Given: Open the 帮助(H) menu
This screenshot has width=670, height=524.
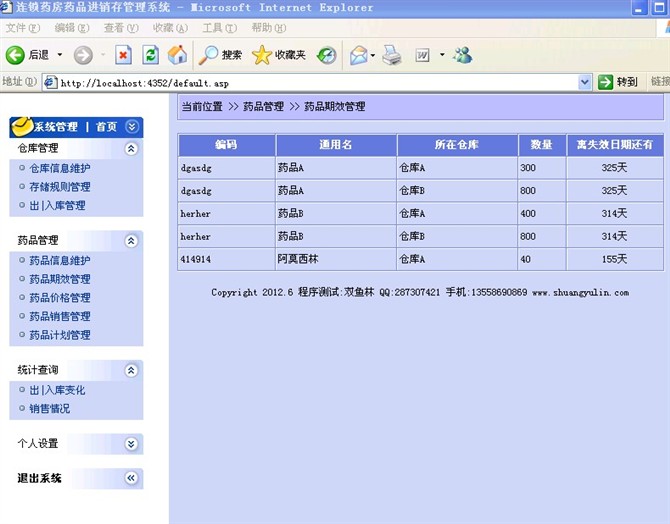Looking at the screenshot, I should 269,28.
